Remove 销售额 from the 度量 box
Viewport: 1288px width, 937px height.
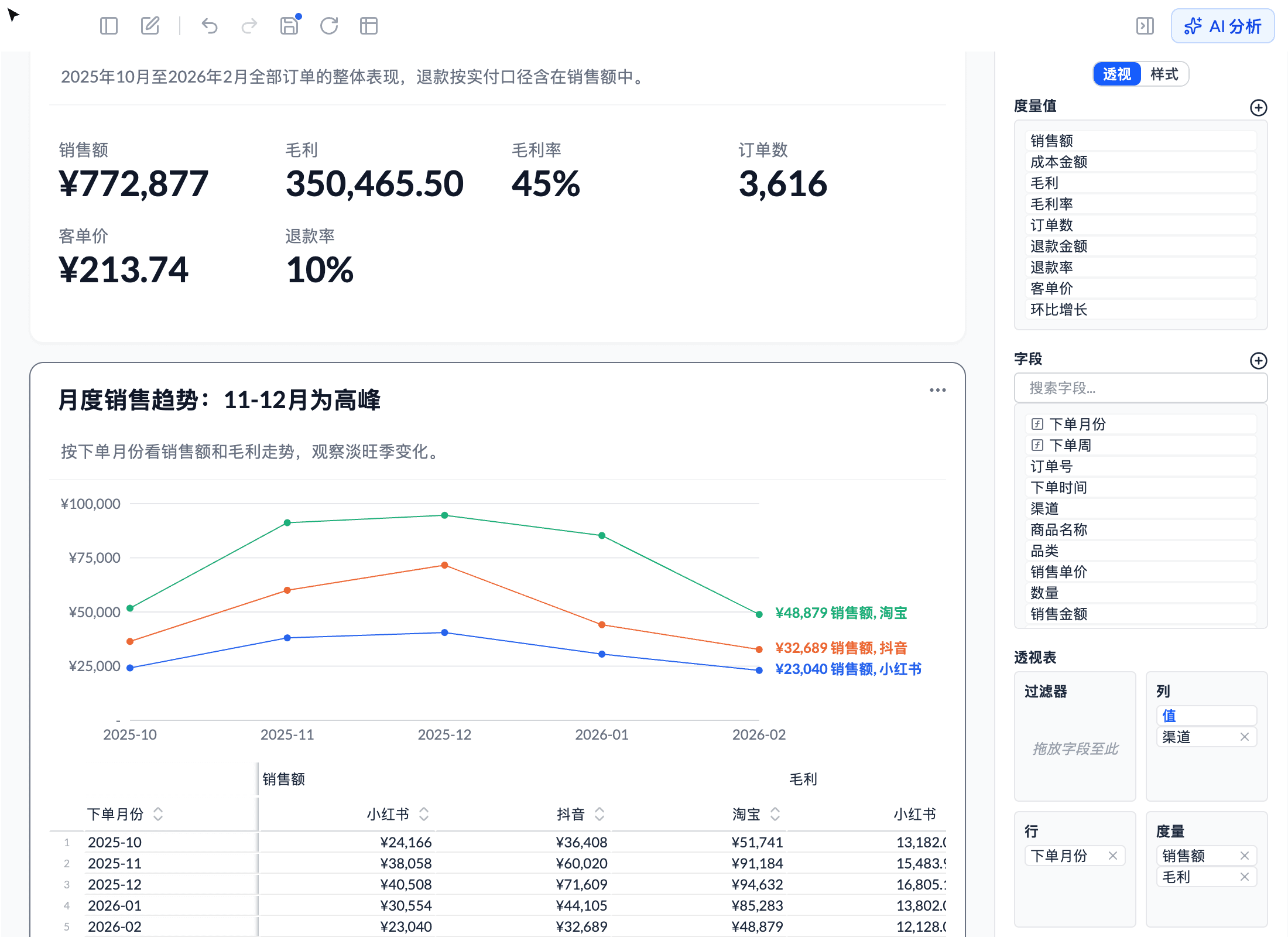(x=1245, y=856)
